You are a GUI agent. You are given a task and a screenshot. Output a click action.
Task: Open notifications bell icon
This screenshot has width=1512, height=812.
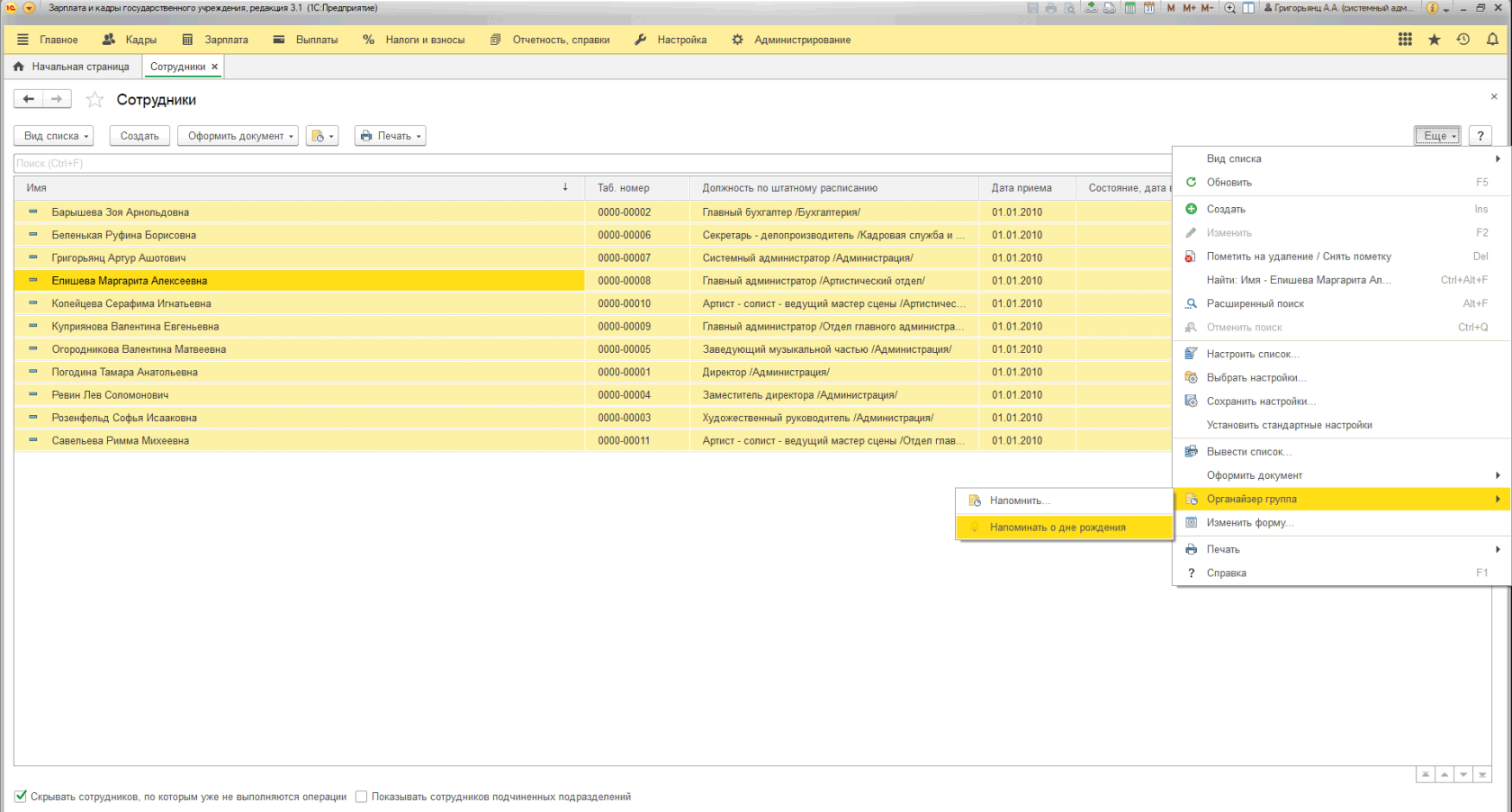(x=1492, y=40)
